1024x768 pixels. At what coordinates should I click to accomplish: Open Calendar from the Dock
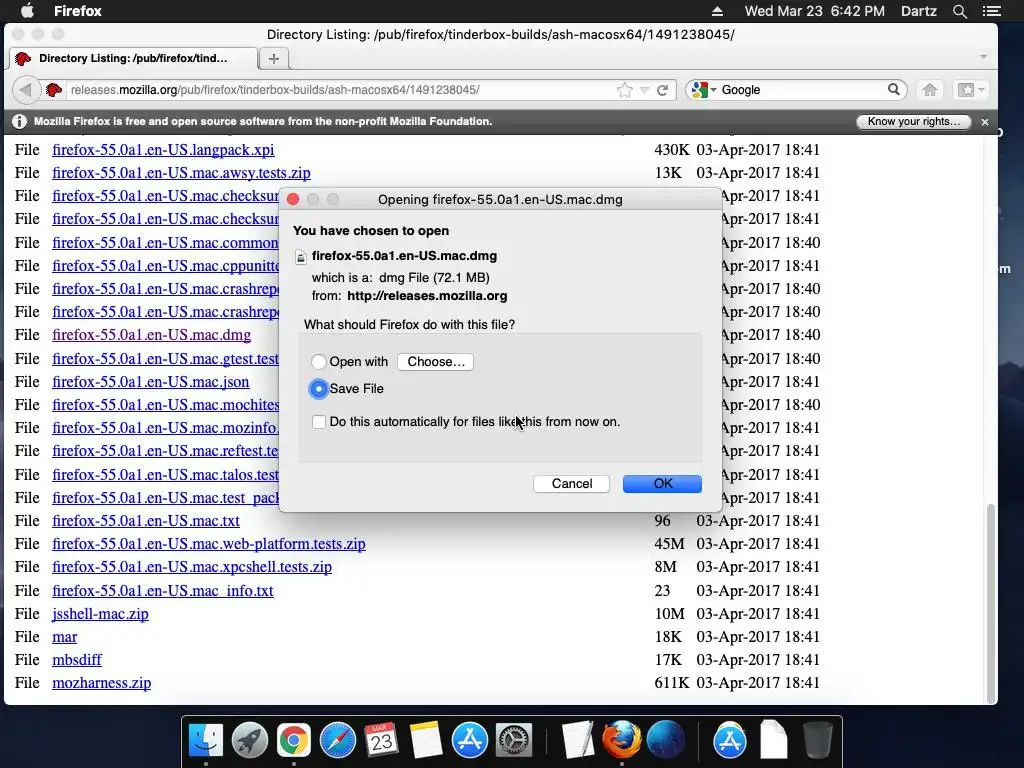381,741
